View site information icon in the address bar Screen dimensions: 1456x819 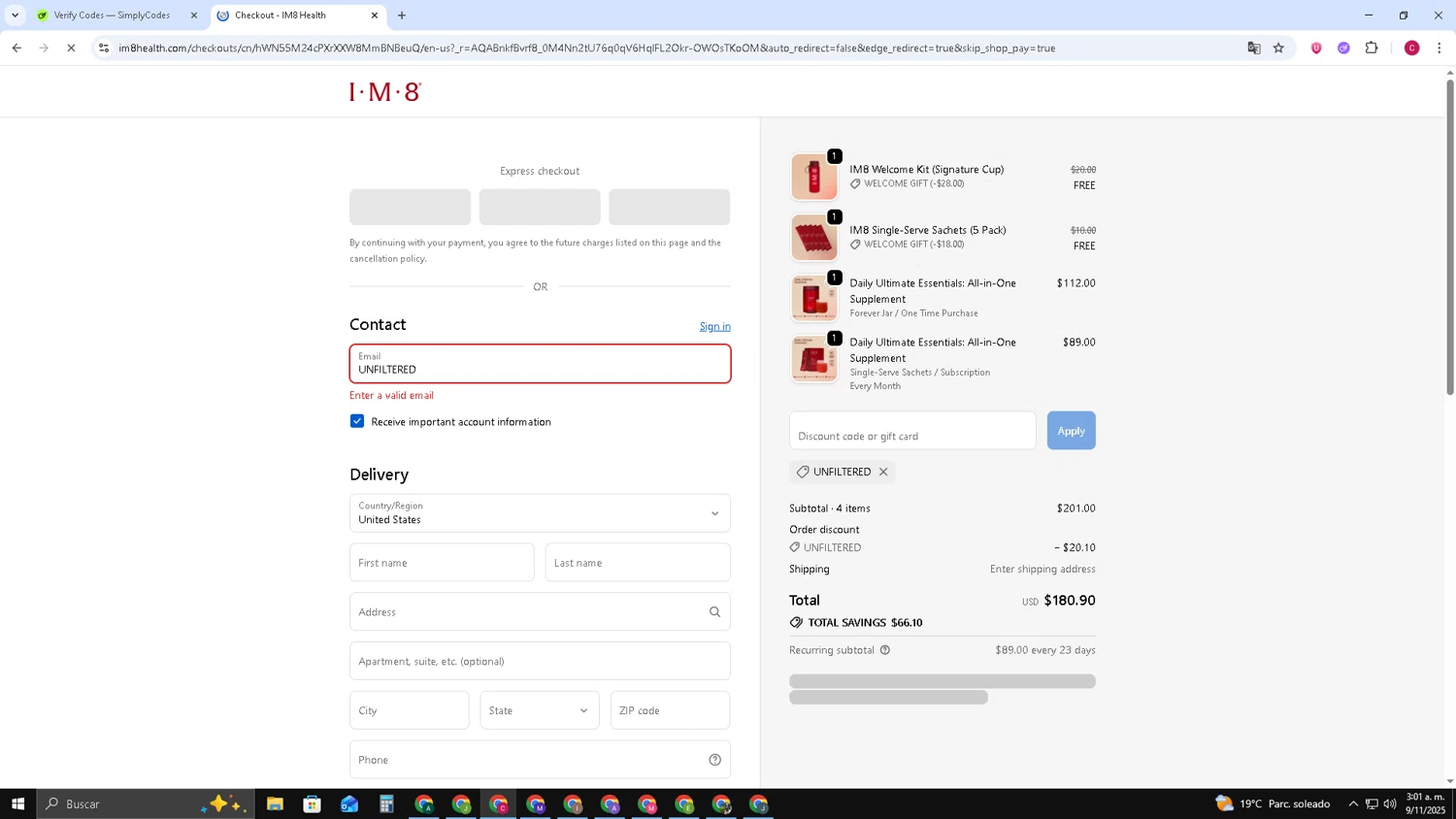[x=104, y=48]
